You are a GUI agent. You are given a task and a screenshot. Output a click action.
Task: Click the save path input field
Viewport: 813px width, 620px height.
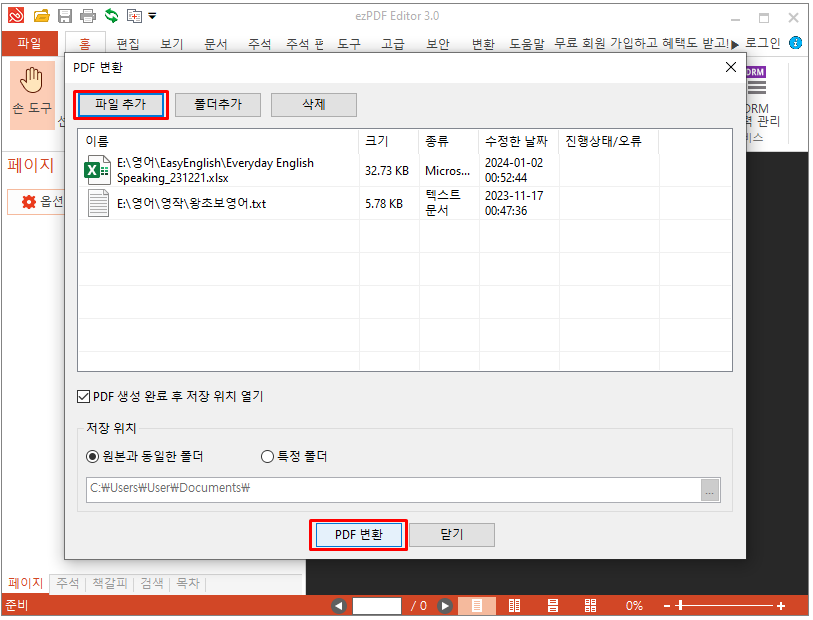click(393, 490)
